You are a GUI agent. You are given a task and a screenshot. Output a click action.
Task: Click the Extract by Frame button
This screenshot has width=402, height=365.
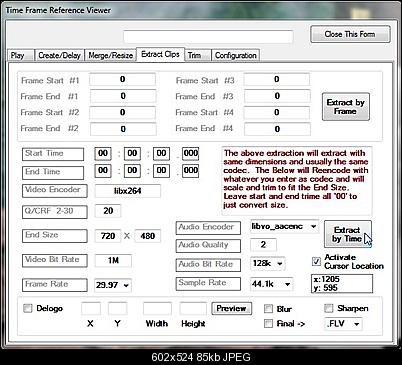(x=346, y=107)
